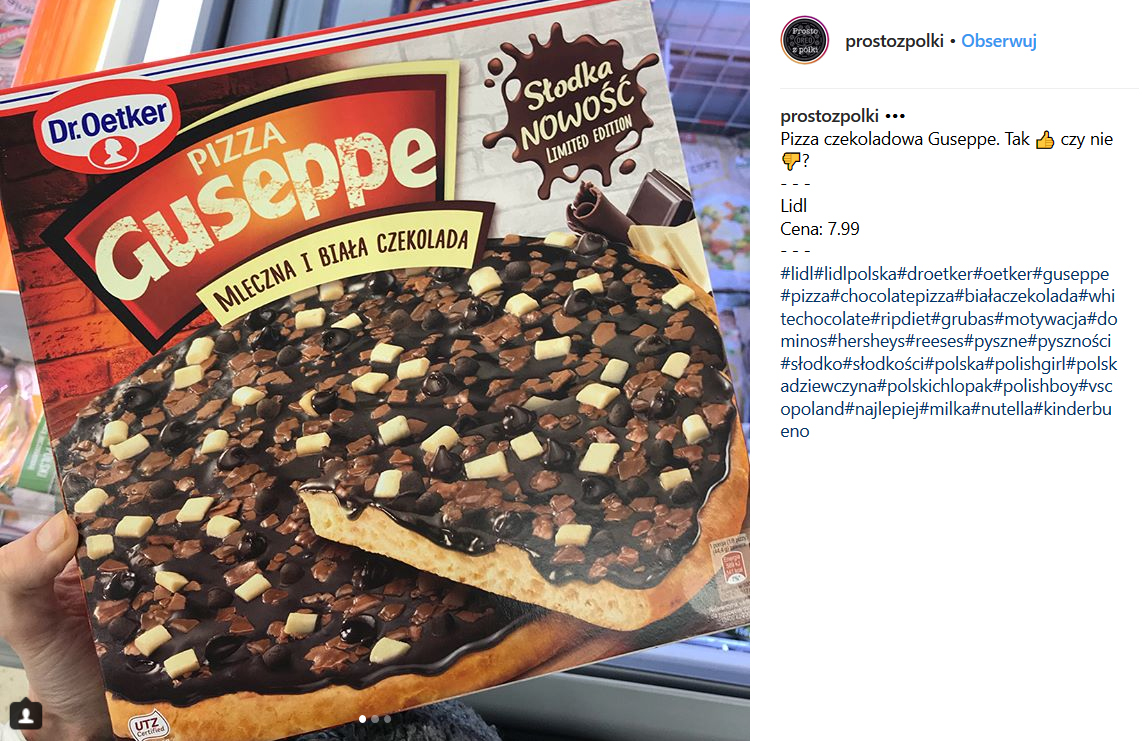
Task: Open prostozpolki username in the caption
Action: [x=830, y=116]
